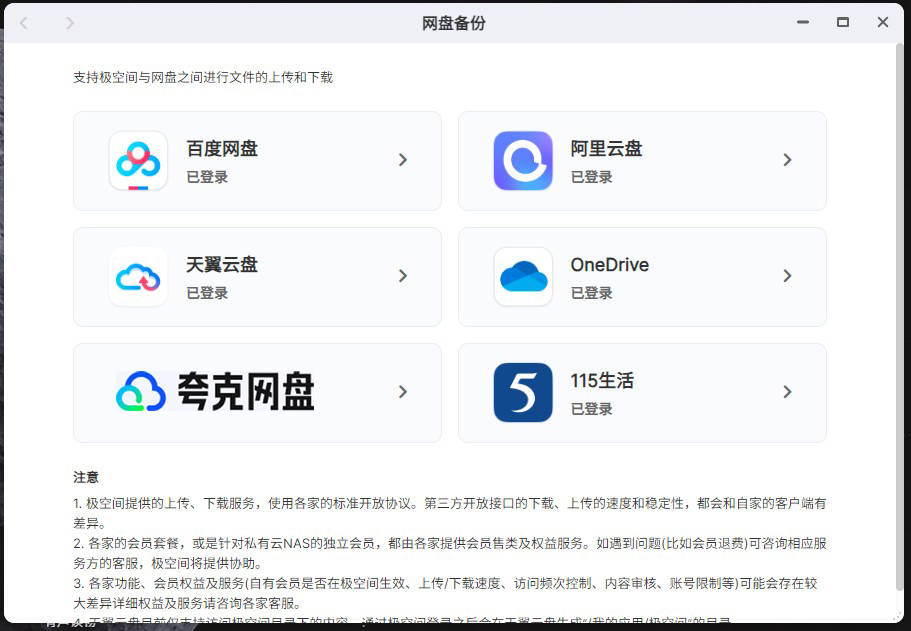Select the 天翼云盘 title text
Viewport: 911px width, 631px height.
coord(222,264)
